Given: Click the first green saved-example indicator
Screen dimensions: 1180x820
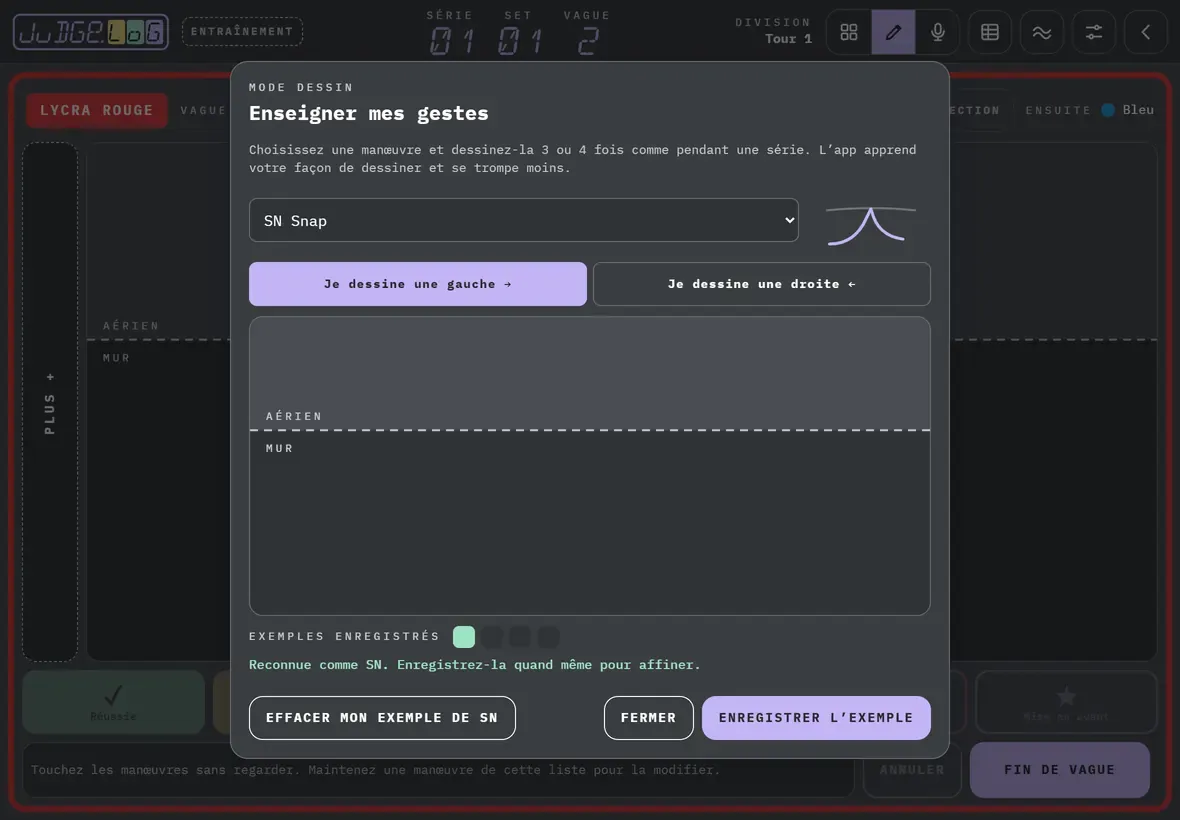Looking at the screenshot, I should tap(464, 636).
